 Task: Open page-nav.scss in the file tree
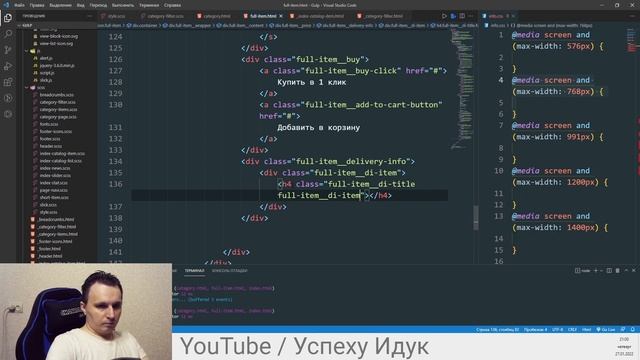[x=54, y=190]
